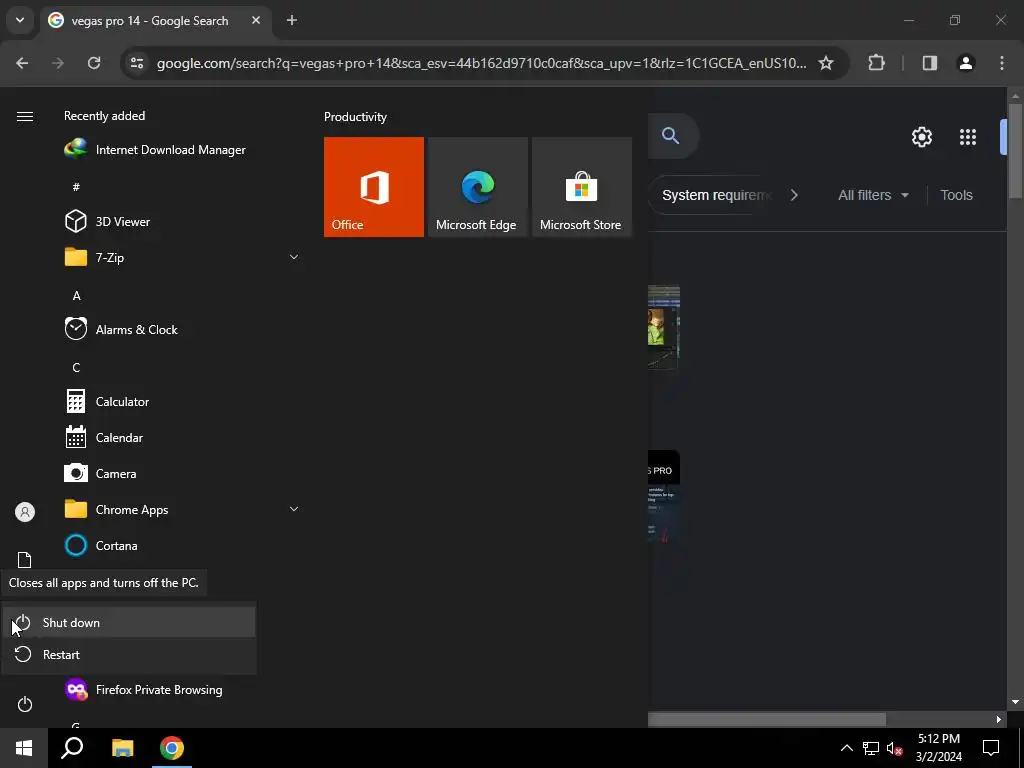This screenshot has width=1024, height=768.
Task: Click the Office tile
Action: tap(374, 187)
